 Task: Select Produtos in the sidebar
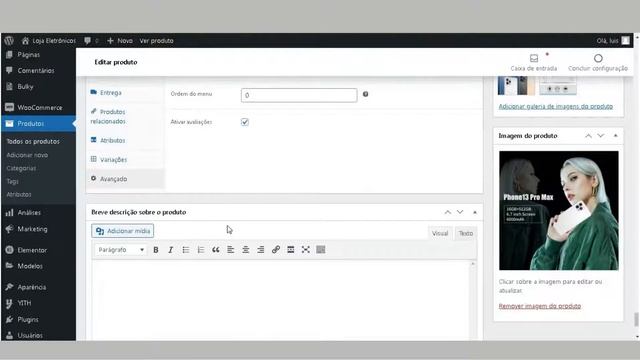38,124
